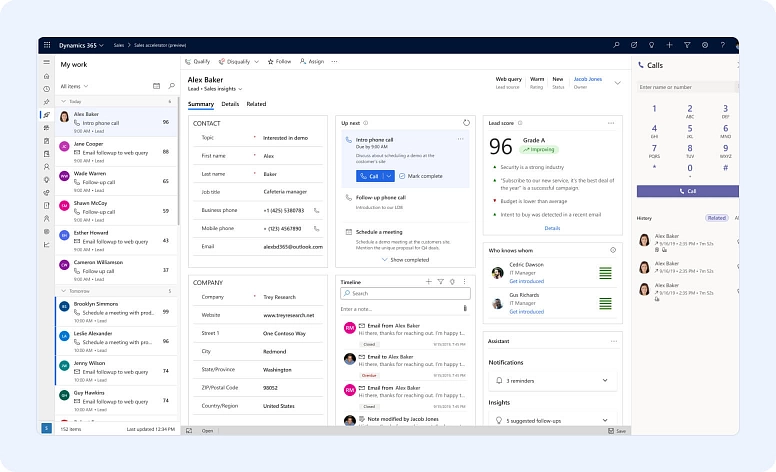
Task: Open the advanced find funnel icon in top bar
Action: (x=687, y=45)
